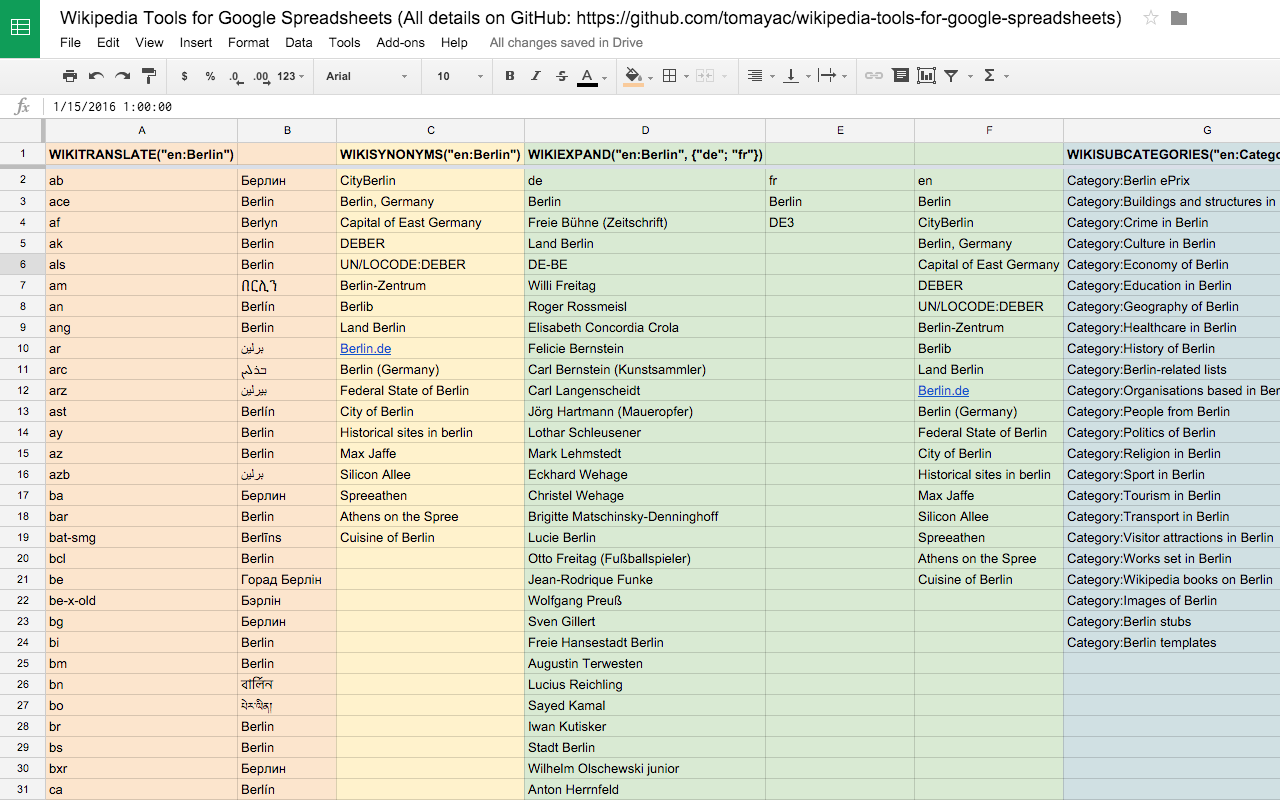Toggle bold formatting

tap(510, 76)
